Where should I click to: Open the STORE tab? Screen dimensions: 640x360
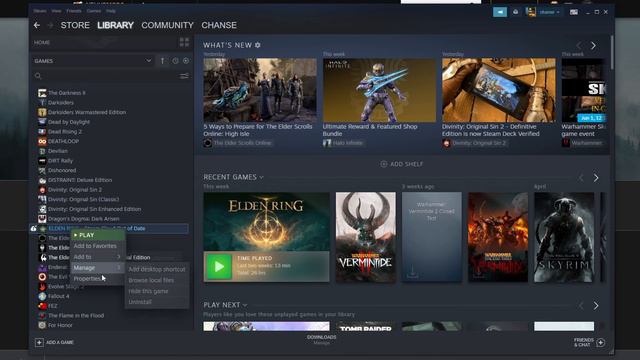tap(75, 25)
